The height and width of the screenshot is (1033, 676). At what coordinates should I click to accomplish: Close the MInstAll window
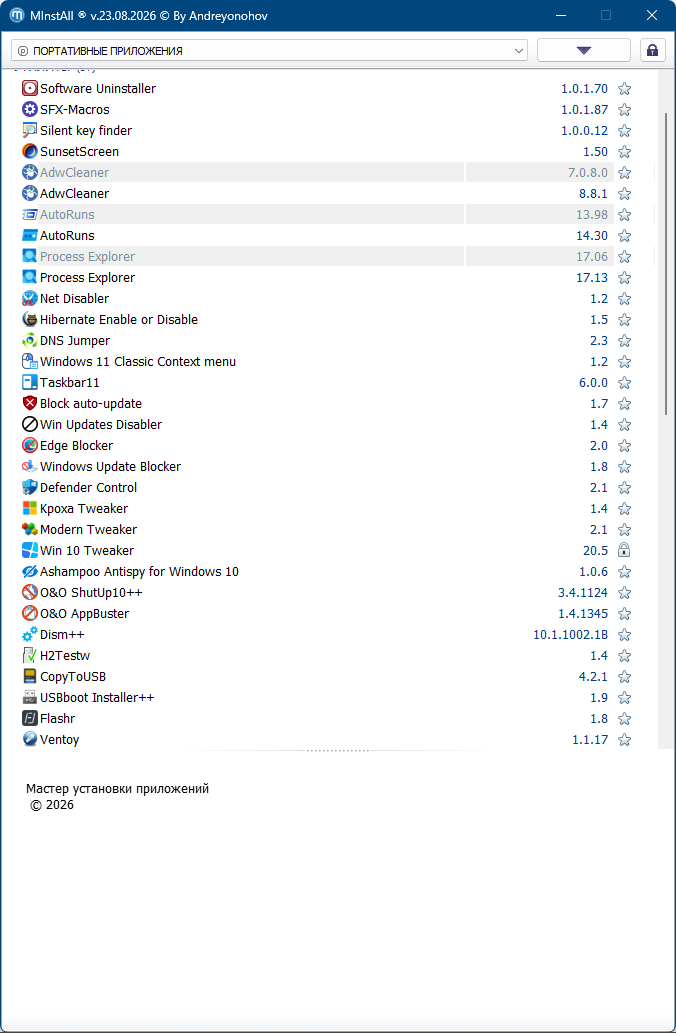tap(651, 15)
